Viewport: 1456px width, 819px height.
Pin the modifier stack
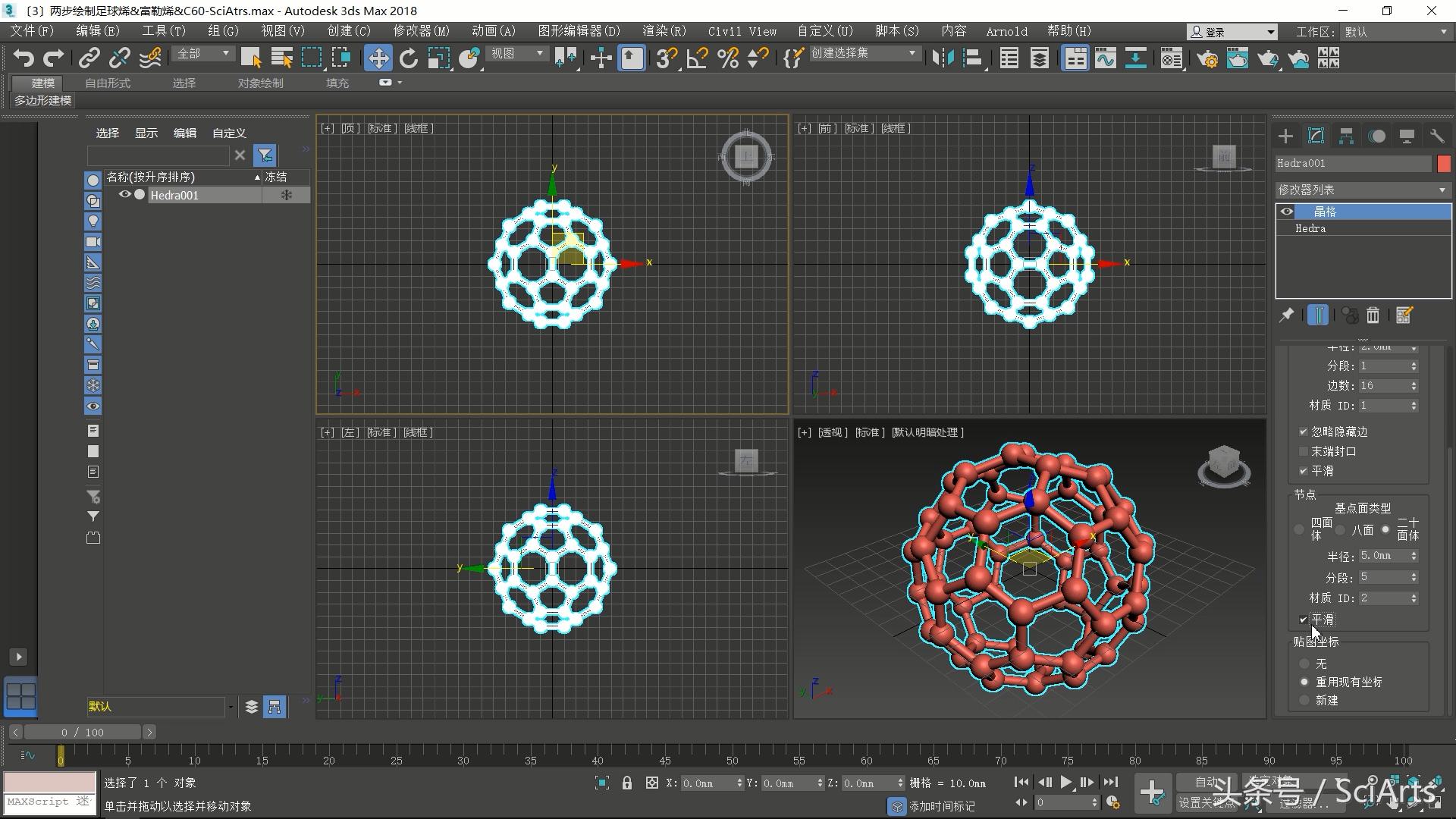click(1286, 315)
